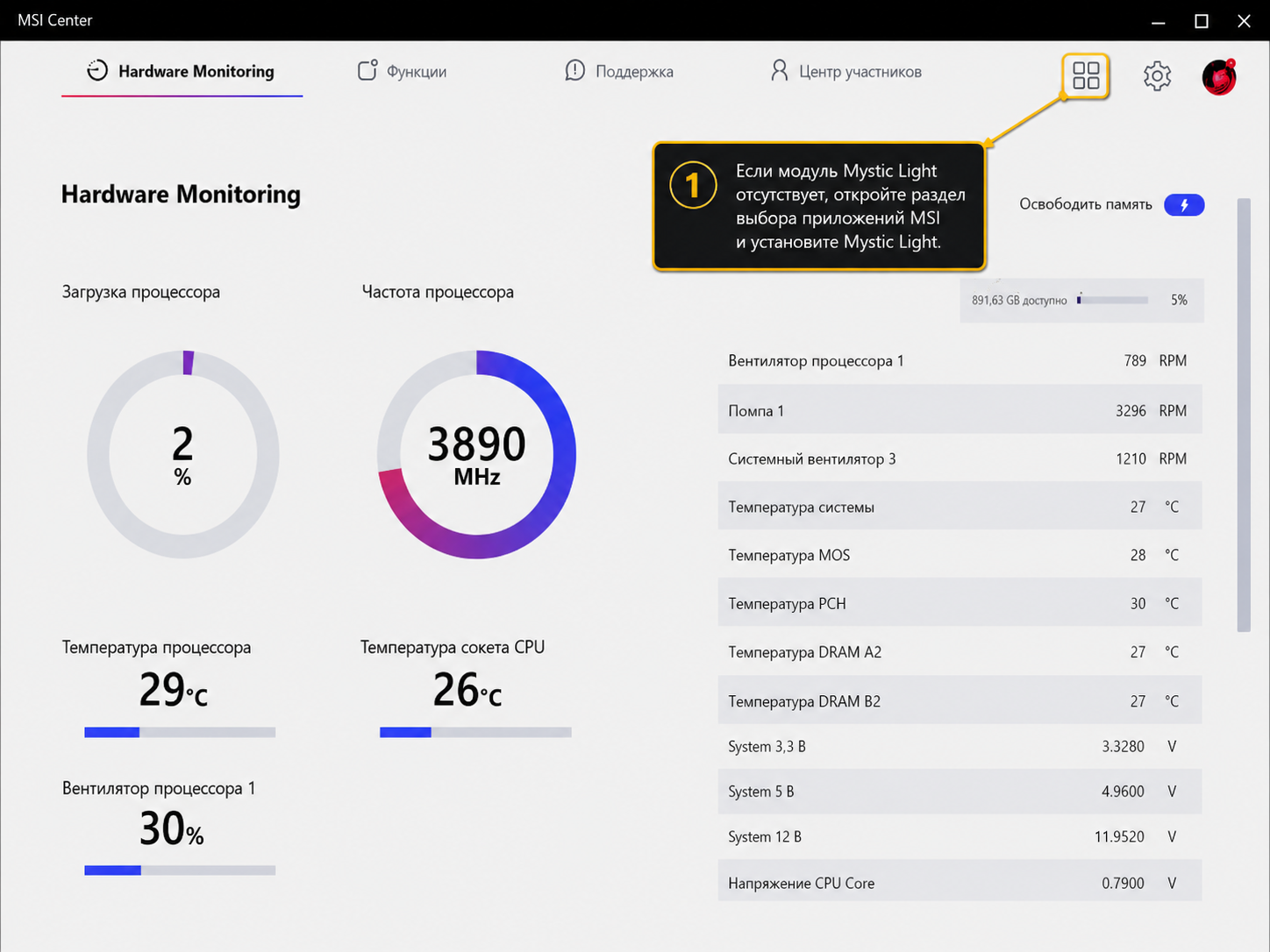The image size is (1270, 952).
Task: Maximize the MSI Center window
Action: (x=1202, y=21)
